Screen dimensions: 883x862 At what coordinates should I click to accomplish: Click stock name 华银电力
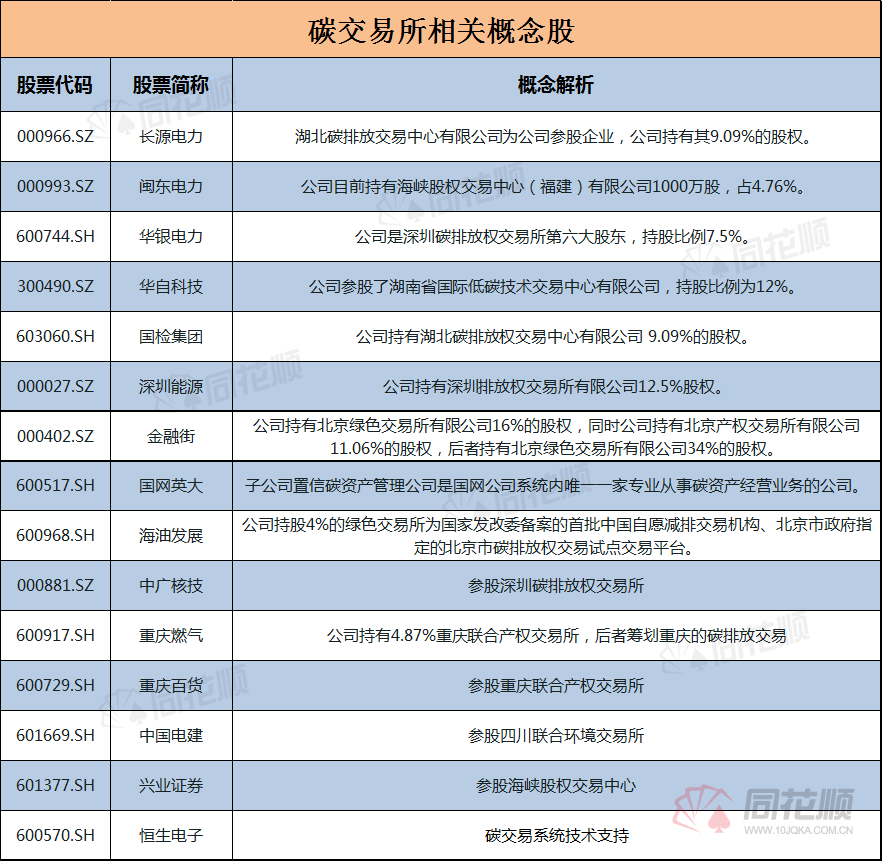coord(171,236)
